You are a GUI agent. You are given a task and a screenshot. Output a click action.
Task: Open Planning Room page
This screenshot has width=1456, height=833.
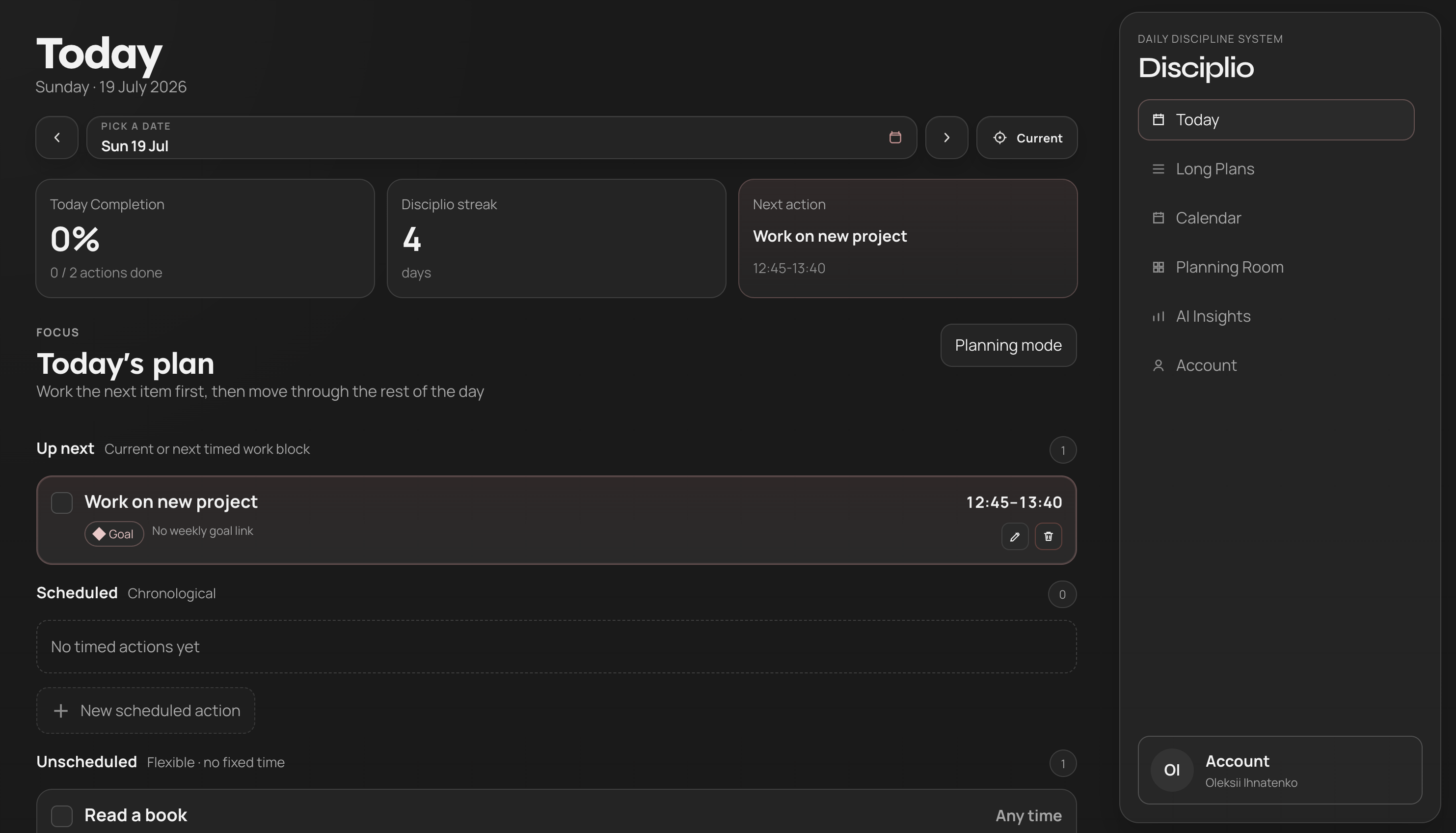point(1276,267)
